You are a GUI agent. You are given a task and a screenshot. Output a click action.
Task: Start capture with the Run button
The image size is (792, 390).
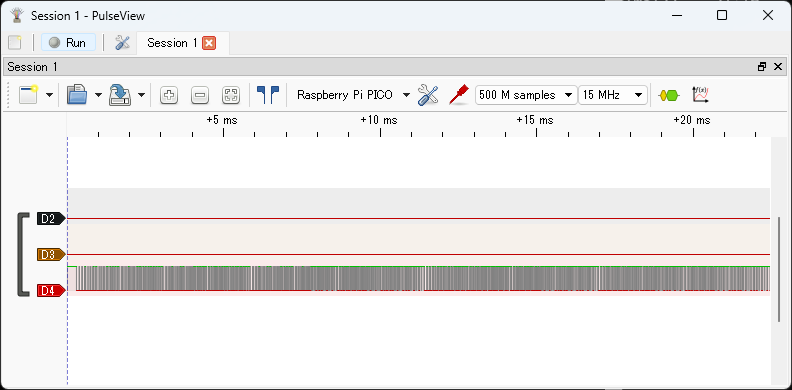[68, 43]
